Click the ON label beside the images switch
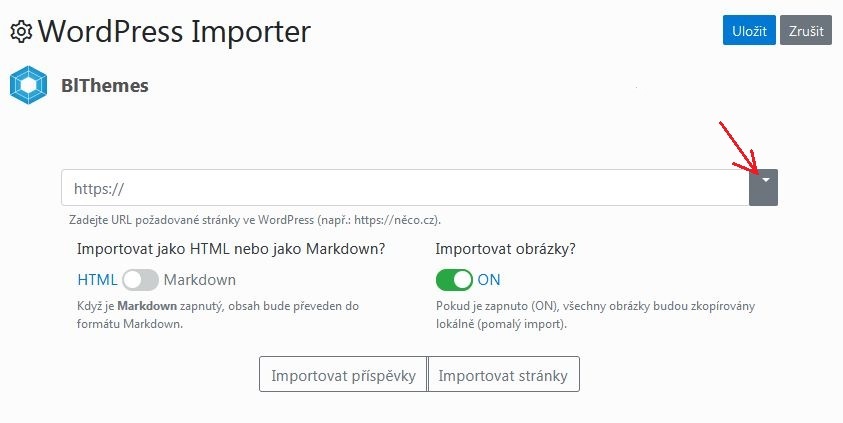The width and height of the screenshot is (843, 423). tap(489, 280)
